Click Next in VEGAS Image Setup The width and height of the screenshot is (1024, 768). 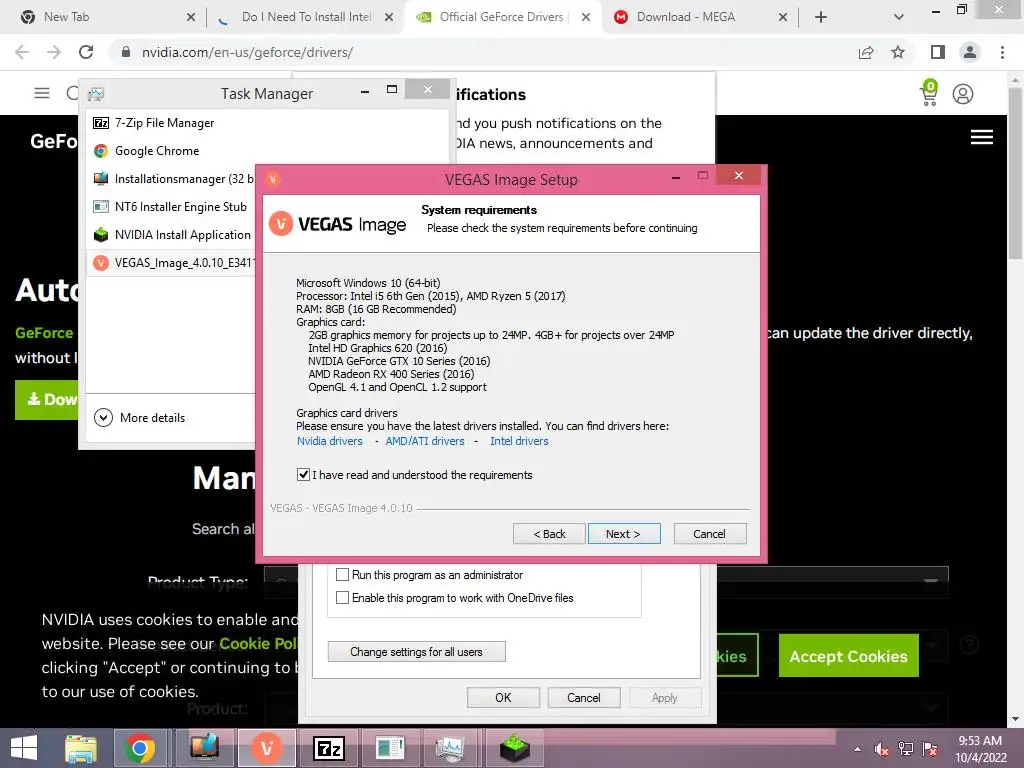pos(624,534)
